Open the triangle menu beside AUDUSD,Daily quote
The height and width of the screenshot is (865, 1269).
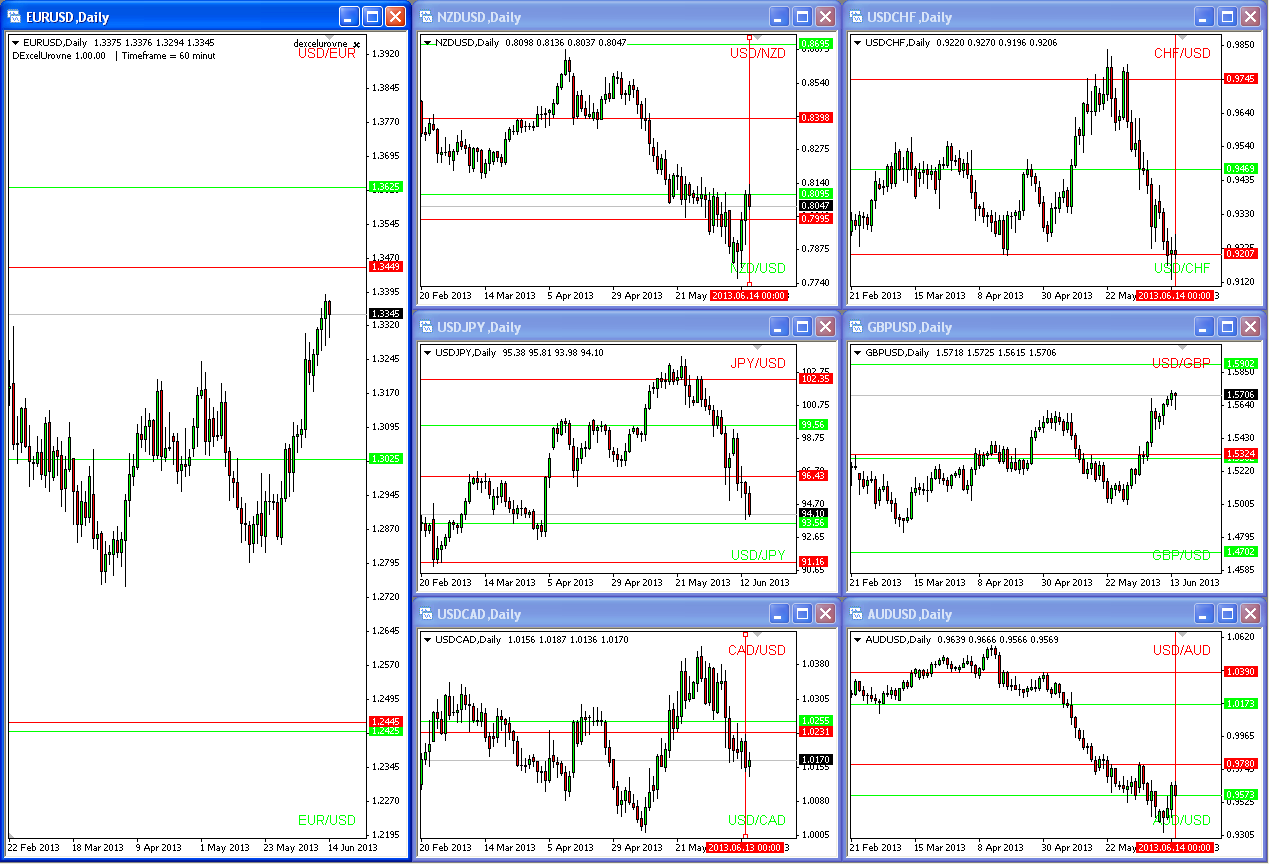857,640
